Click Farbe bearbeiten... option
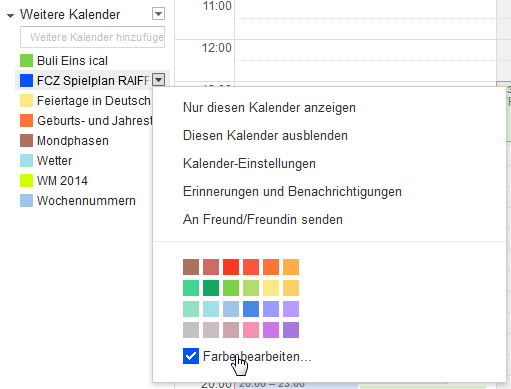The height and width of the screenshot is (389, 511). click(x=257, y=356)
